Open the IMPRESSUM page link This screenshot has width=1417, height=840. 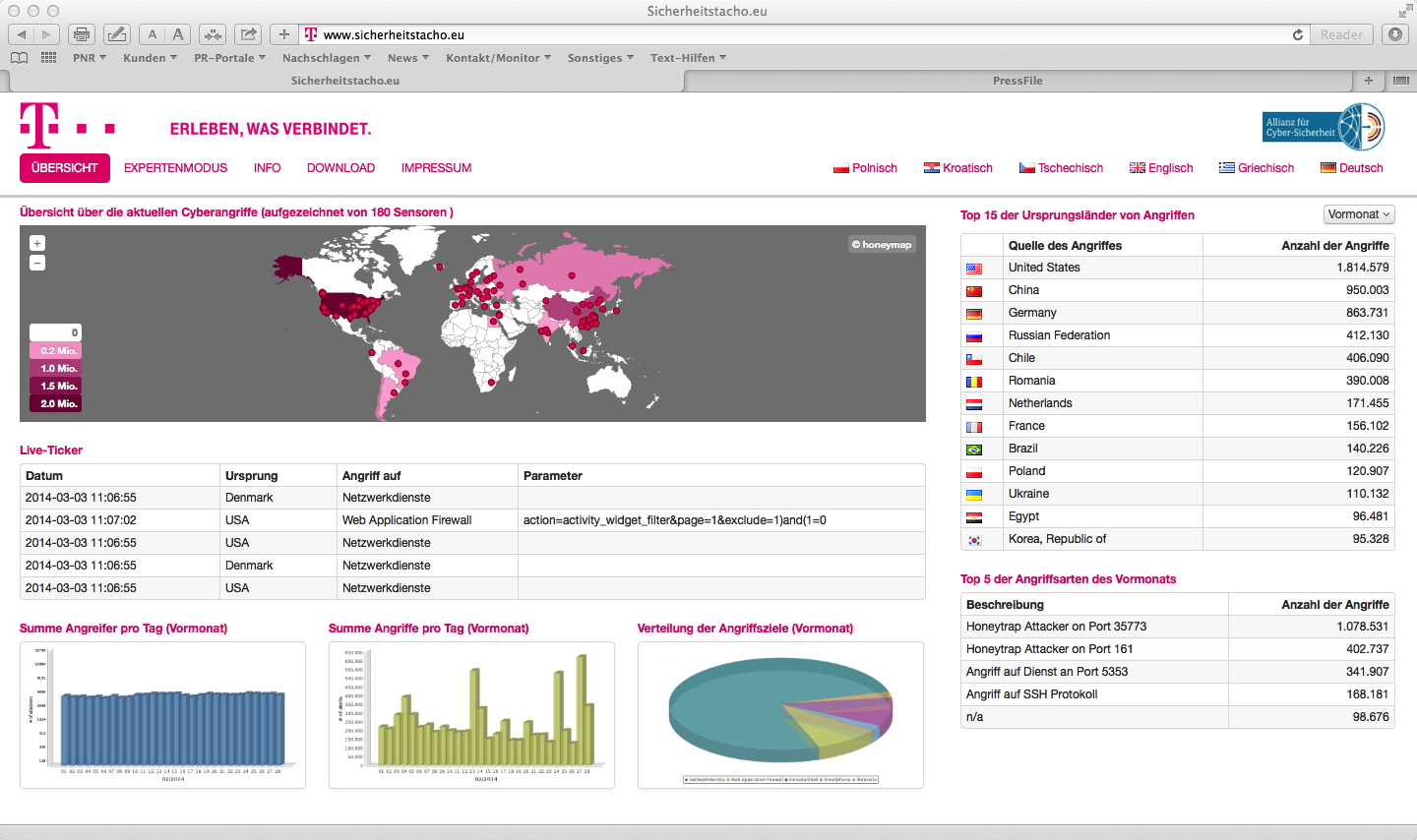tap(436, 168)
